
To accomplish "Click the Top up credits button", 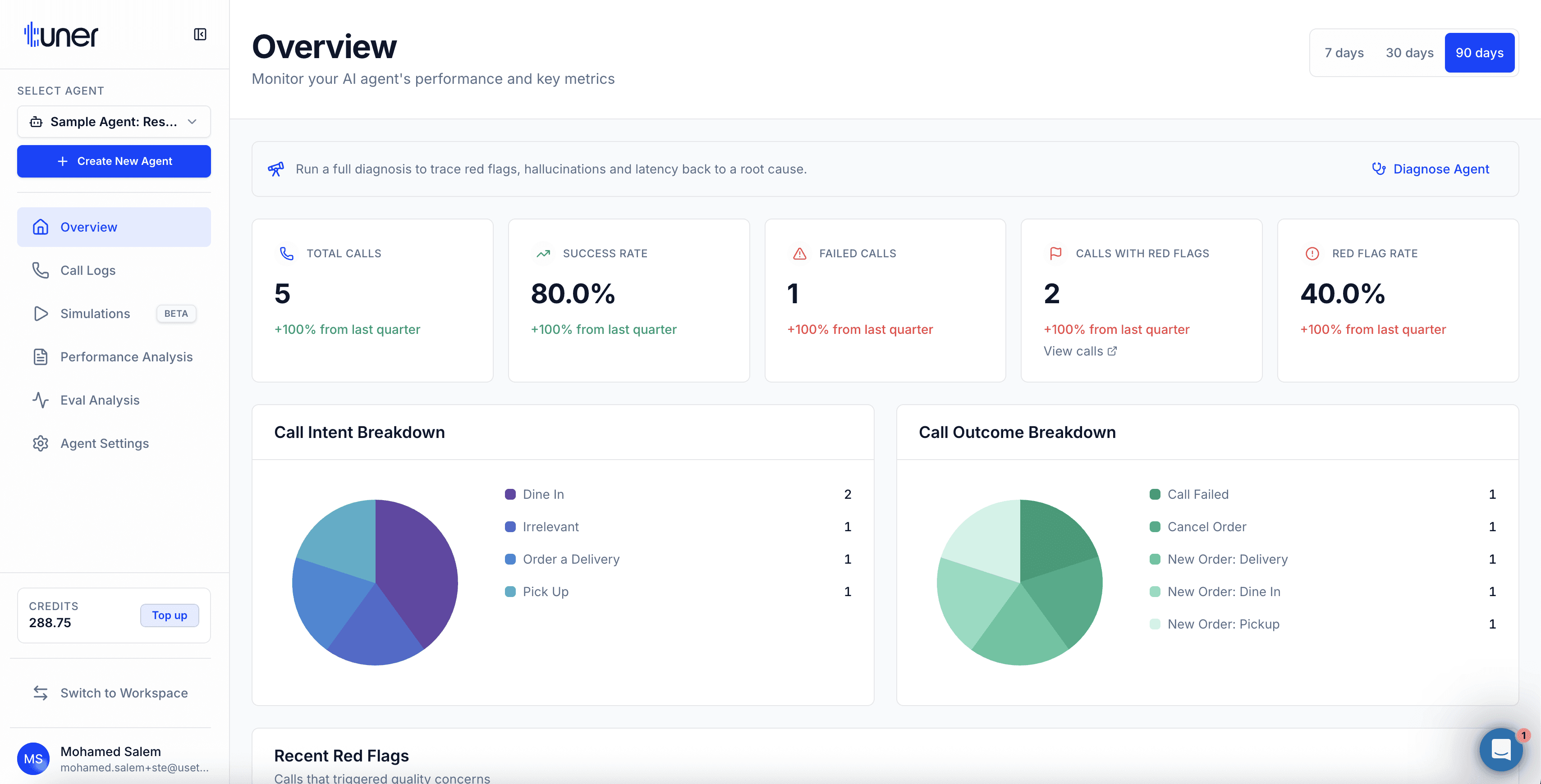I will (170, 615).
